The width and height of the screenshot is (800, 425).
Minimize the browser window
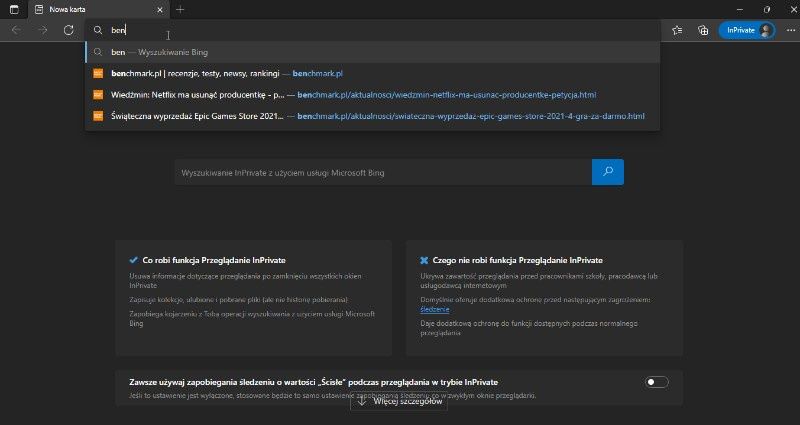coord(740,9)
